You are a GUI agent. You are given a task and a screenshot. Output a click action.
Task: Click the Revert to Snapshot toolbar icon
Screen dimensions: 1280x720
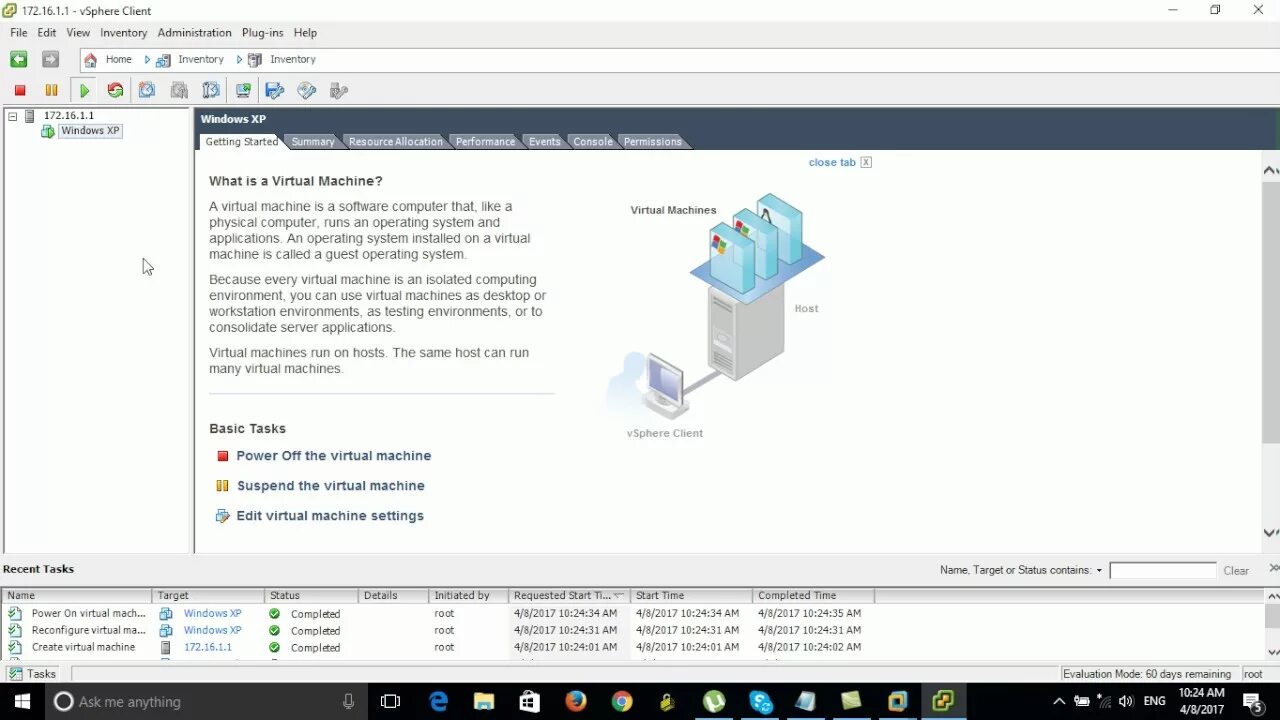pos(179,90)
